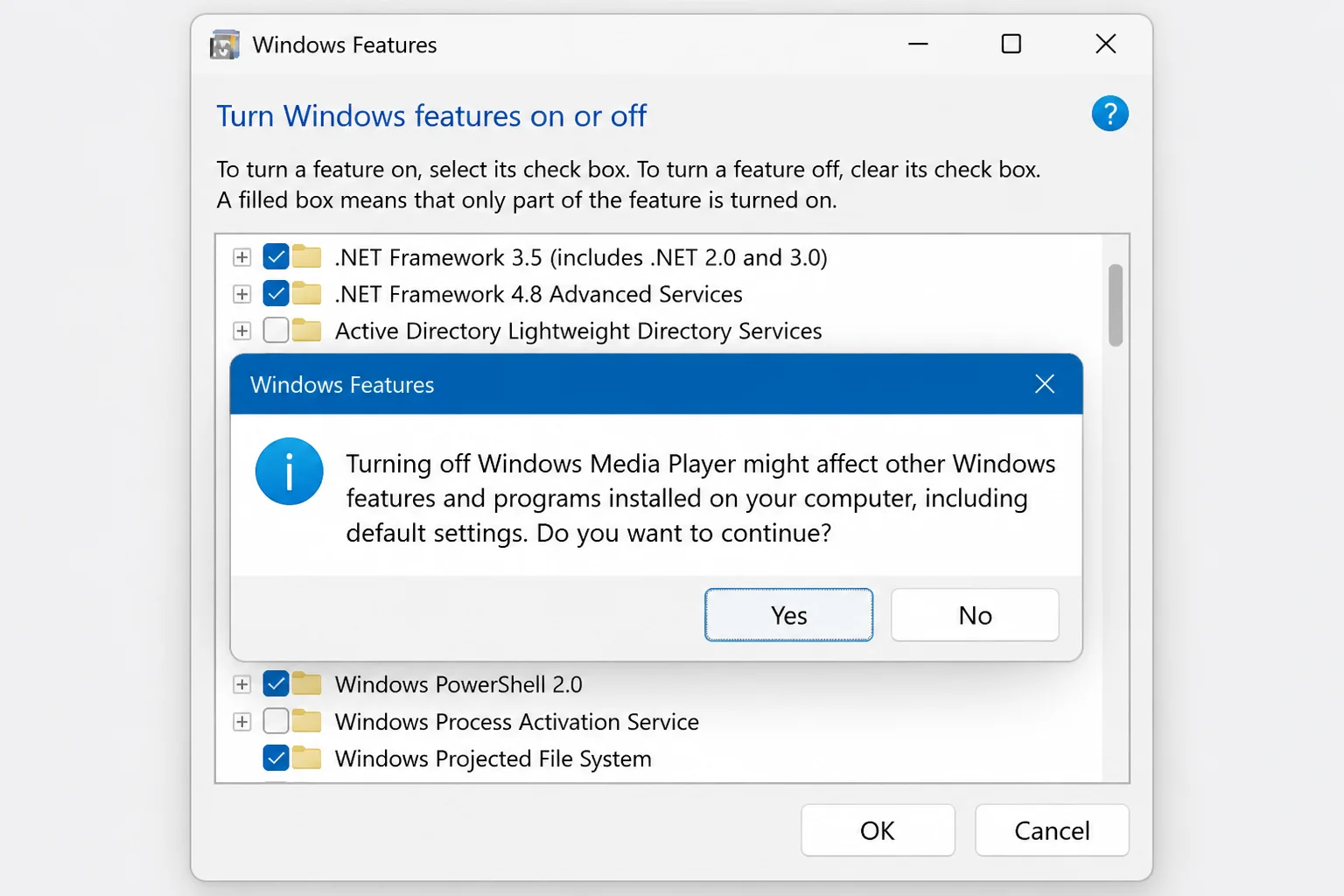Select 'Windows Projected File System' row text
Screen dimensions: 1344x896
coord(493,759)
